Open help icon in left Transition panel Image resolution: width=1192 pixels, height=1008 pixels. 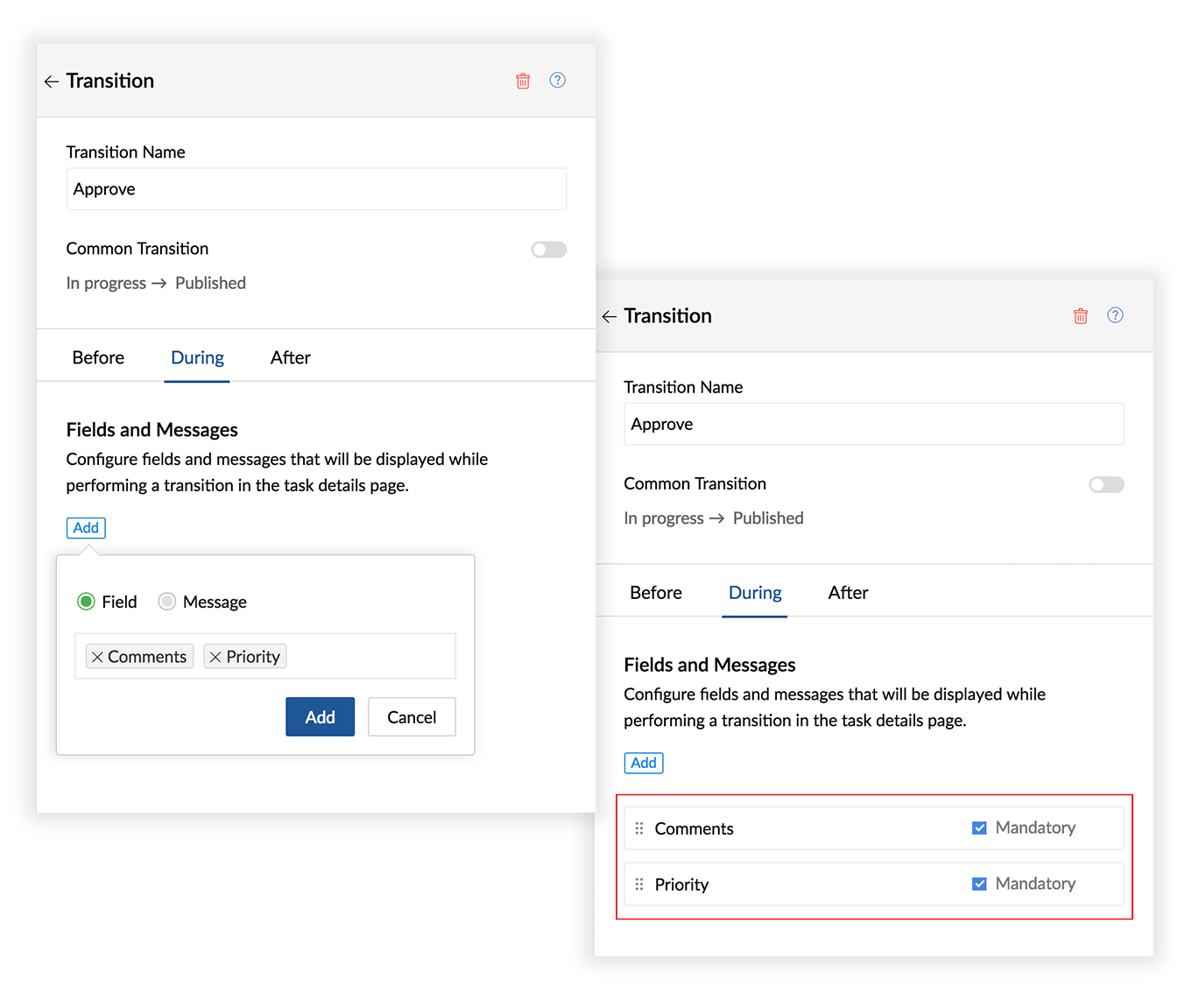[557, 81]
